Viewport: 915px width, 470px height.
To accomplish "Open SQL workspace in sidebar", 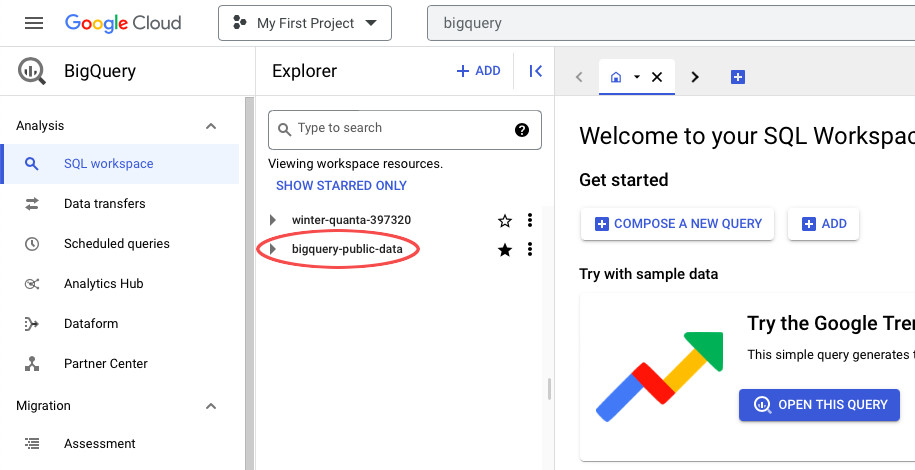I will point(120,163).
